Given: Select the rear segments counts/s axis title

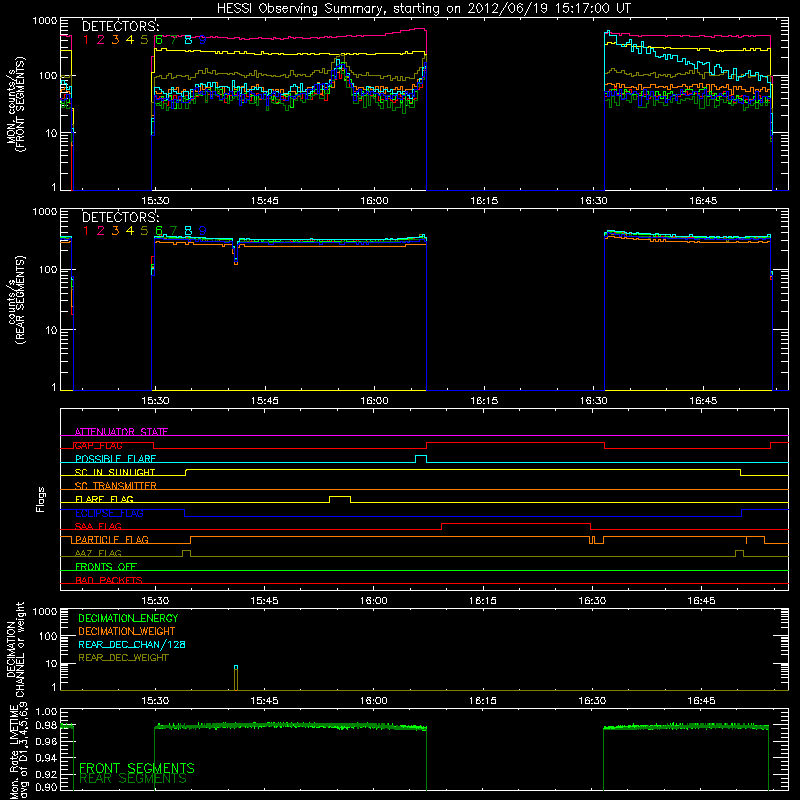Looking at the screenshot, I should [16, 300].
